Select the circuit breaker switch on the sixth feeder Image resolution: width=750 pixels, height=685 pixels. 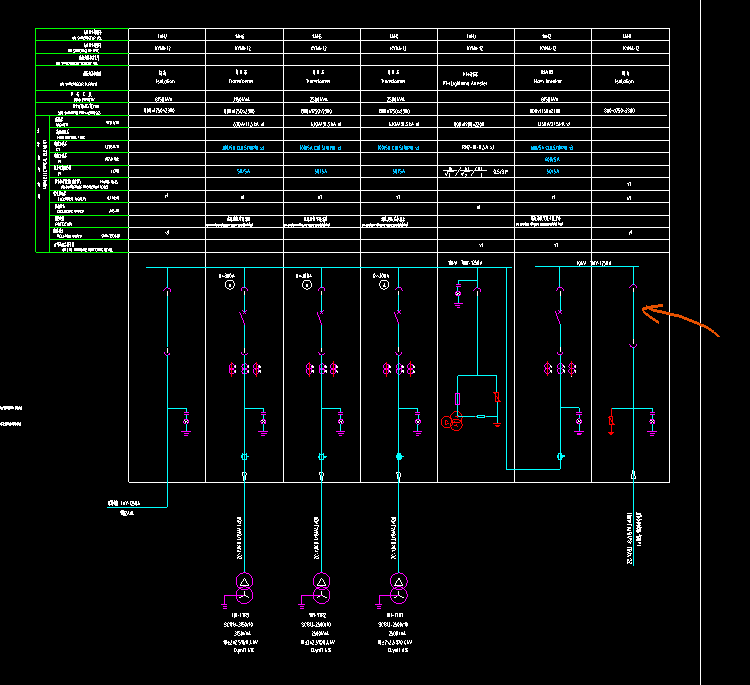(559, 317)
